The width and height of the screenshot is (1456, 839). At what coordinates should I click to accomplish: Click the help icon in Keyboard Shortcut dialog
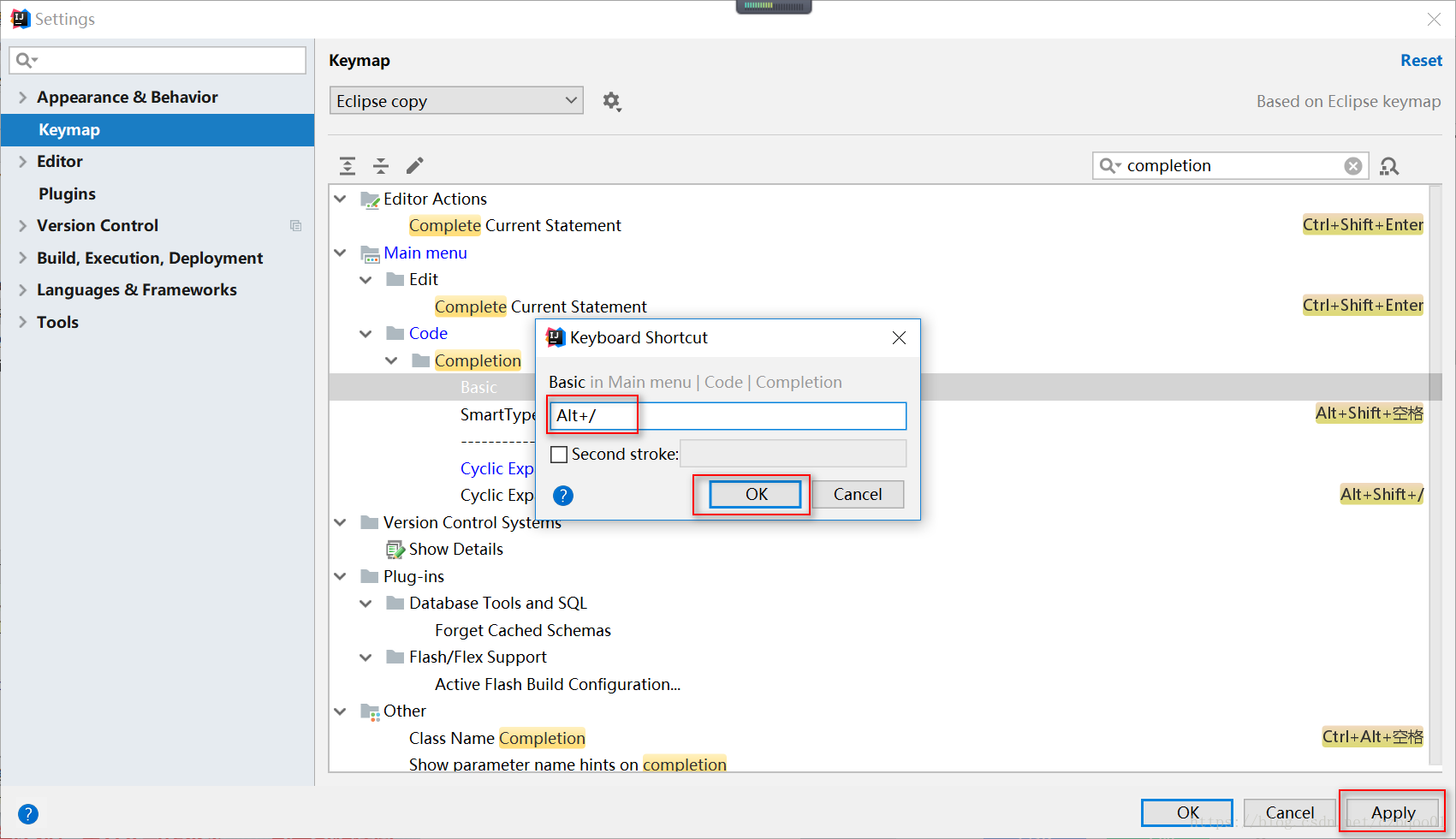[x=563, y=496]
